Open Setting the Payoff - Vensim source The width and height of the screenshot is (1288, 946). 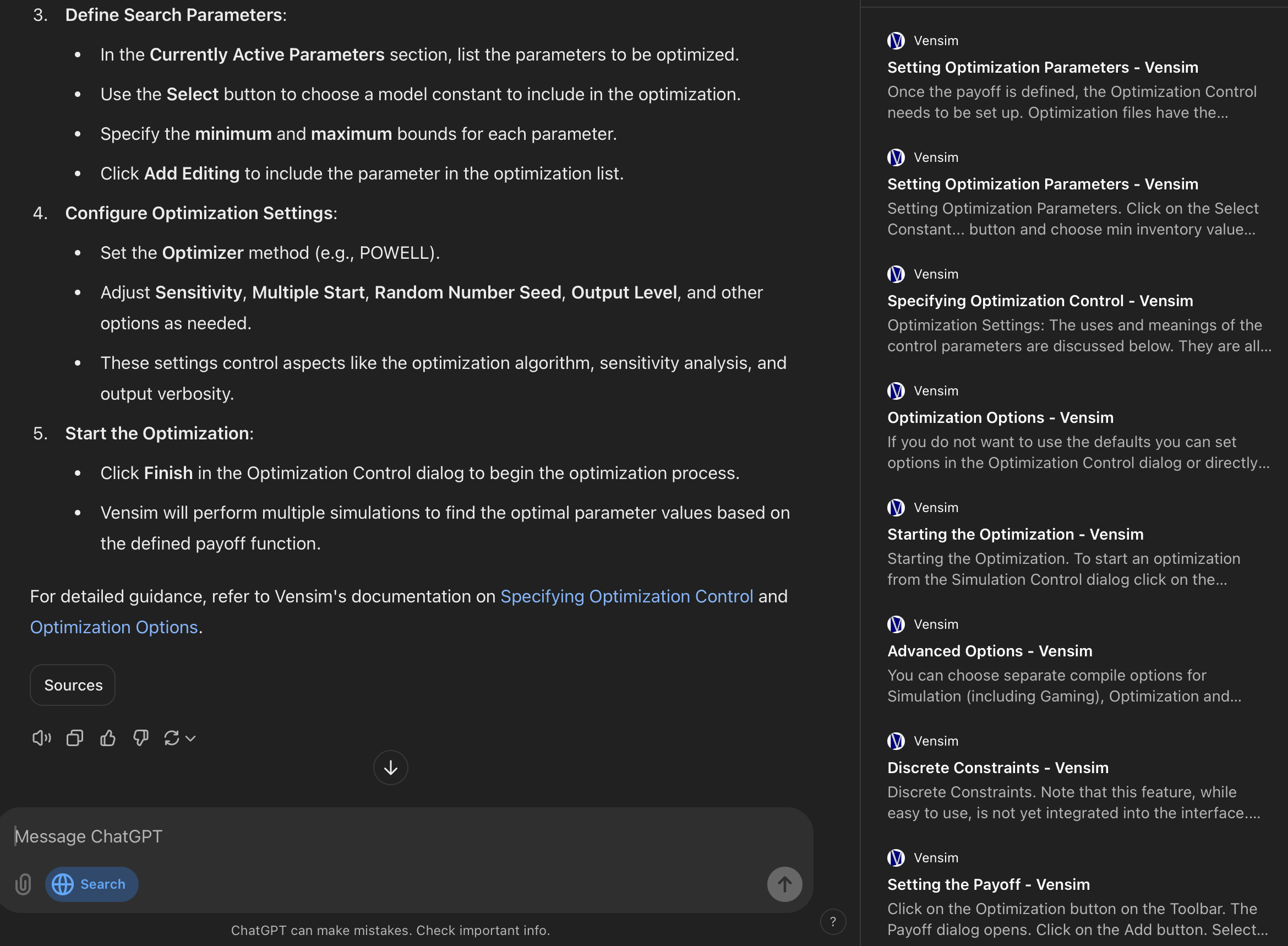[x=988, y=884]
